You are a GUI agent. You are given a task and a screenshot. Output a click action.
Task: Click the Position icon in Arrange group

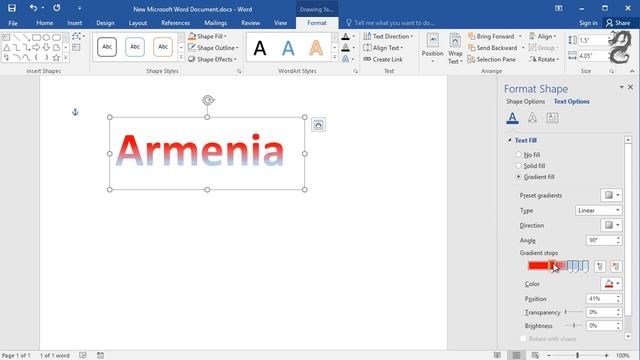pyautogui.click(x=432, y=41)
